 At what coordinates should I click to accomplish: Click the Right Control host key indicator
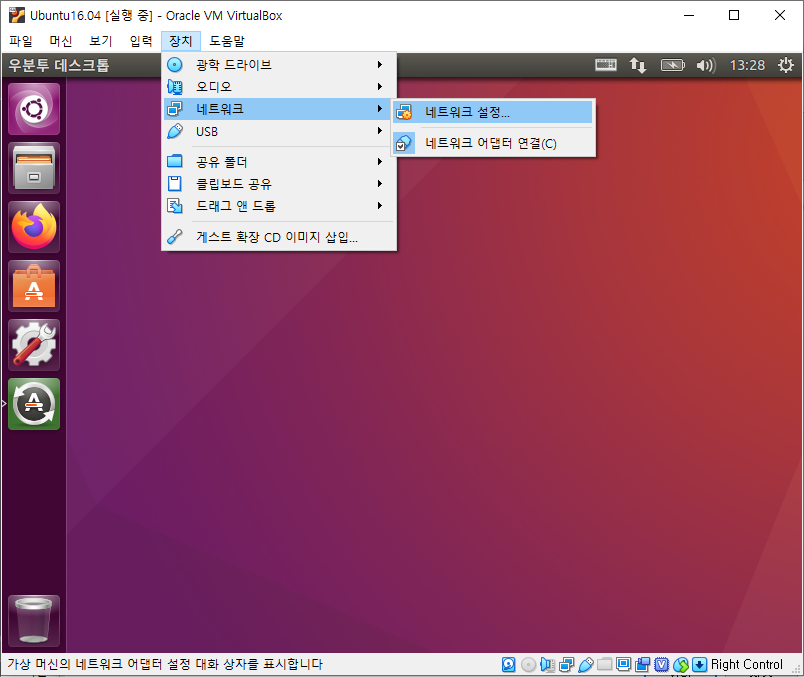747,665
